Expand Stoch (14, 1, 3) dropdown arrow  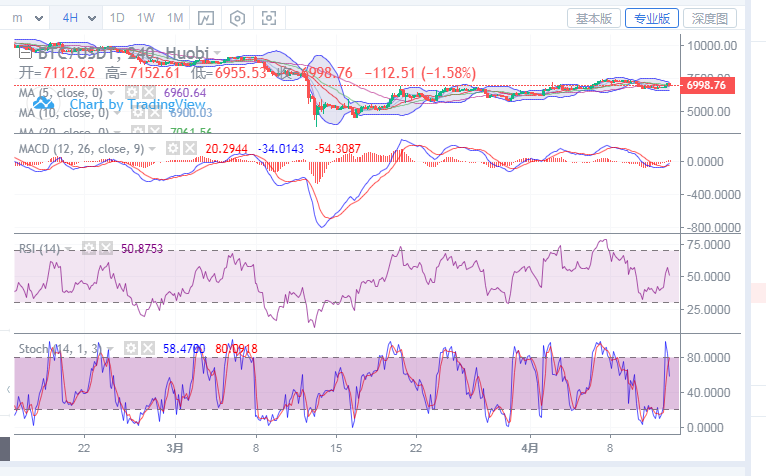pos(110,349)
